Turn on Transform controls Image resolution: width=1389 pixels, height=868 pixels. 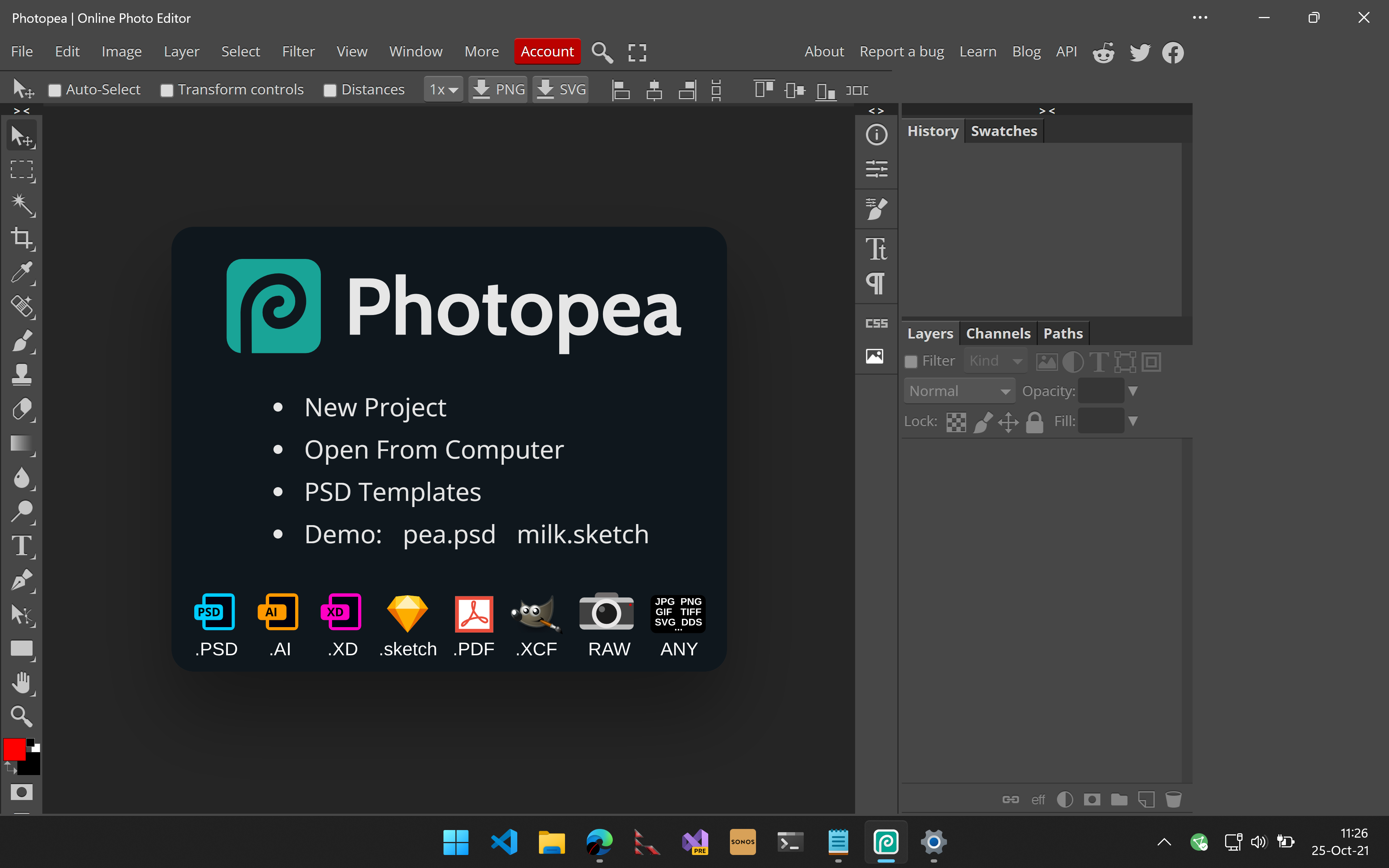[x=167, y=90]
